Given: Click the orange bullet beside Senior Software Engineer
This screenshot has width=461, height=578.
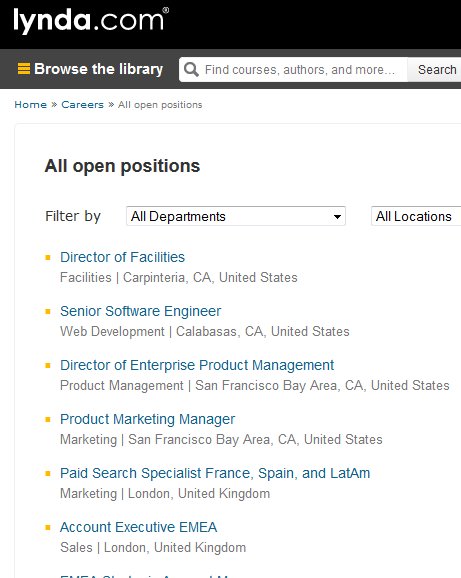Looking at the screenshot, I should tap(48, 311).
